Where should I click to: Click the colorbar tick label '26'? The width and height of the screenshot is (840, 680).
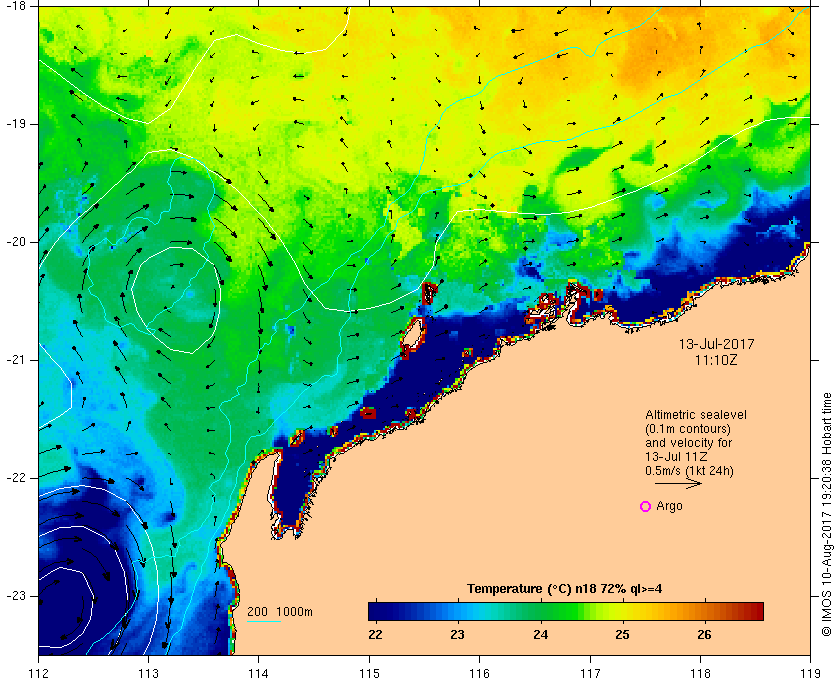pos(704,635)
